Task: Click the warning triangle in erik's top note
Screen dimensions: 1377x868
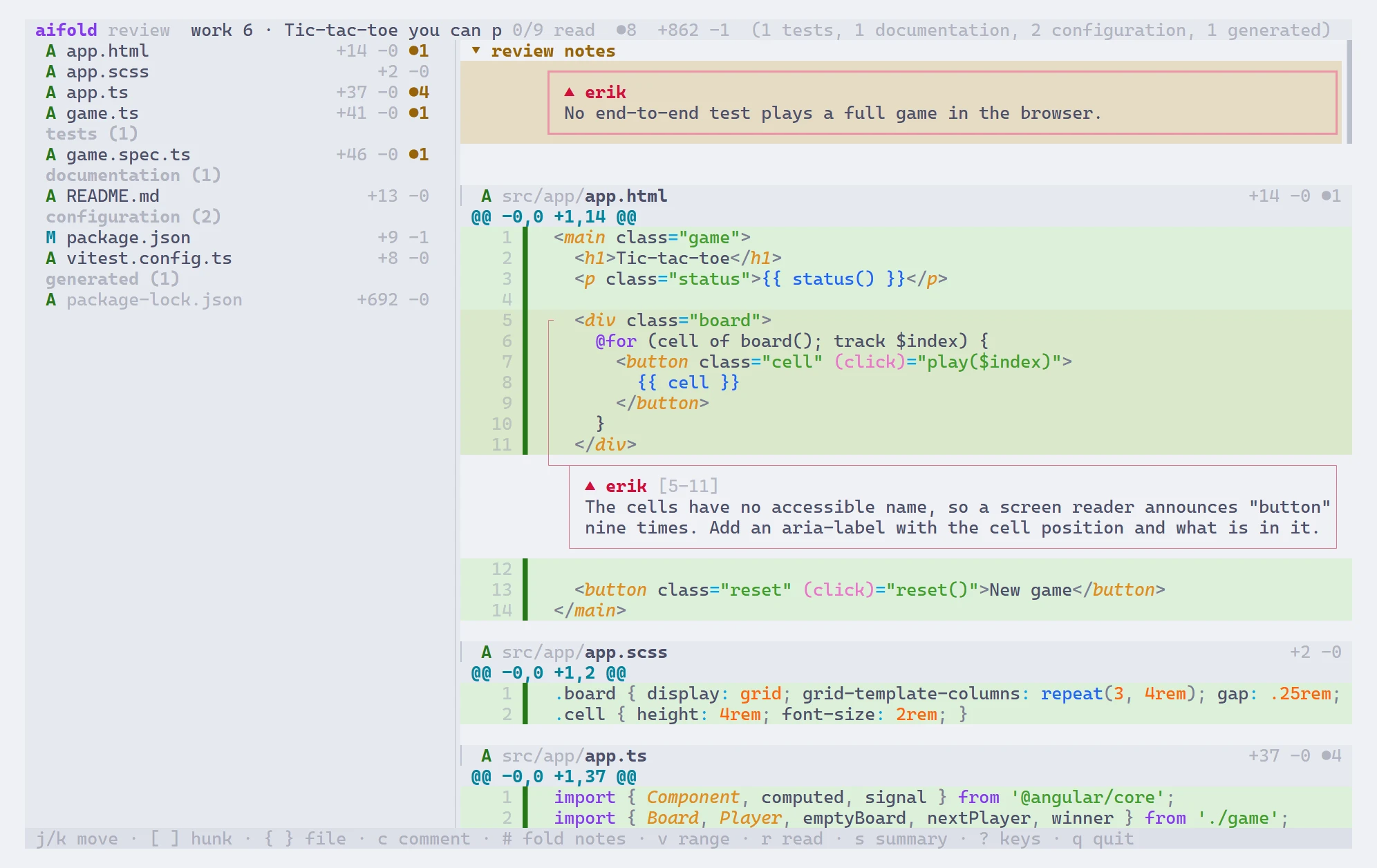Action: coord(570,92)
